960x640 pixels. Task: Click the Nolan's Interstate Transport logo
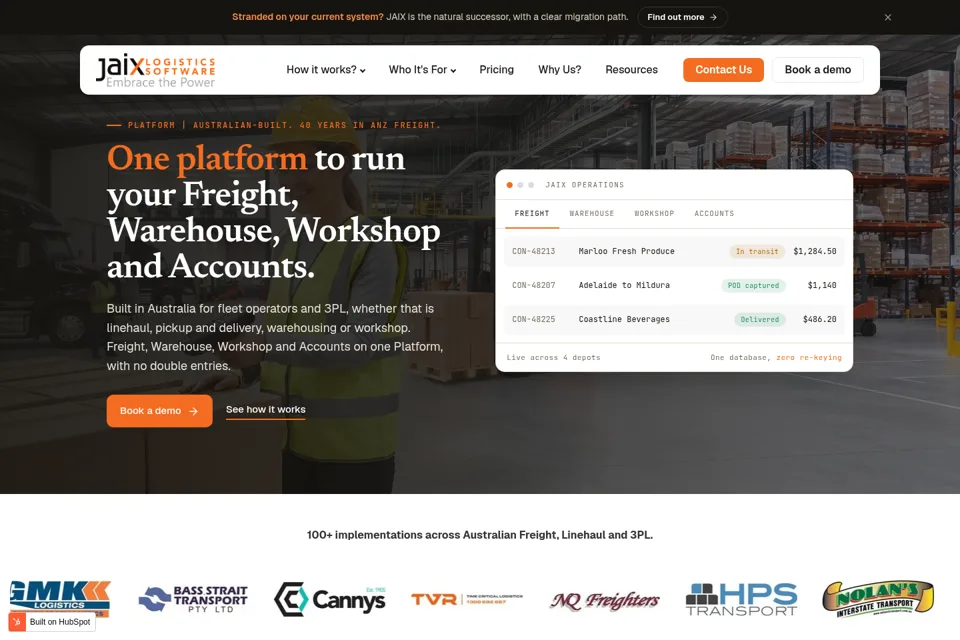point(878,598)
